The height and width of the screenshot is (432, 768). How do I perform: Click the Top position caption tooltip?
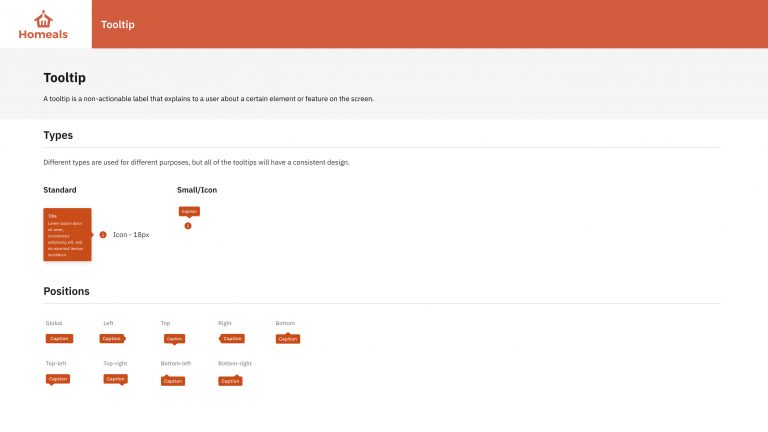[x=174, y=339]
